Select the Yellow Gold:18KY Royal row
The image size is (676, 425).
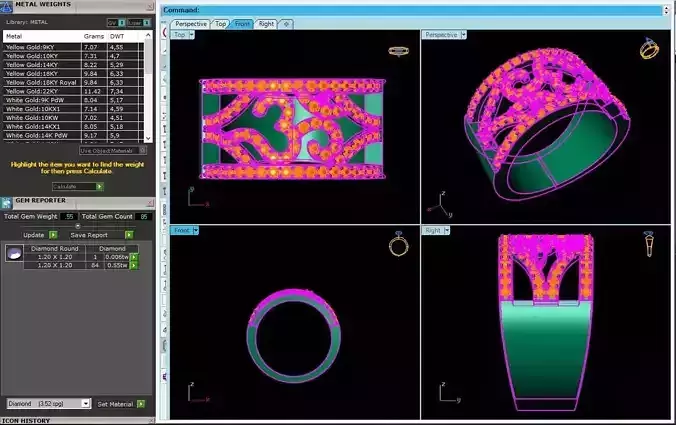(x=73, y=82)
